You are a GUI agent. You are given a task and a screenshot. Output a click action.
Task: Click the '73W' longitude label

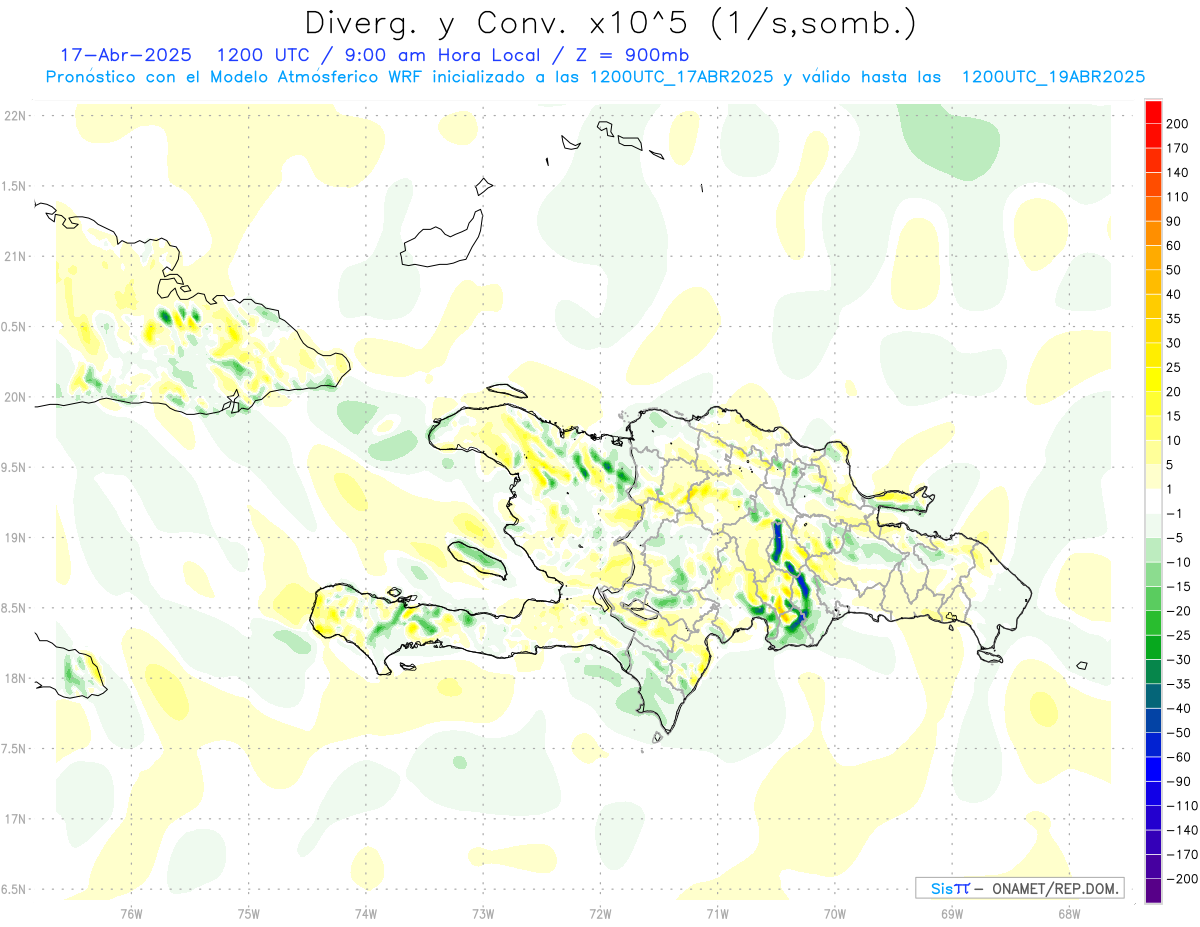[483, 913]
